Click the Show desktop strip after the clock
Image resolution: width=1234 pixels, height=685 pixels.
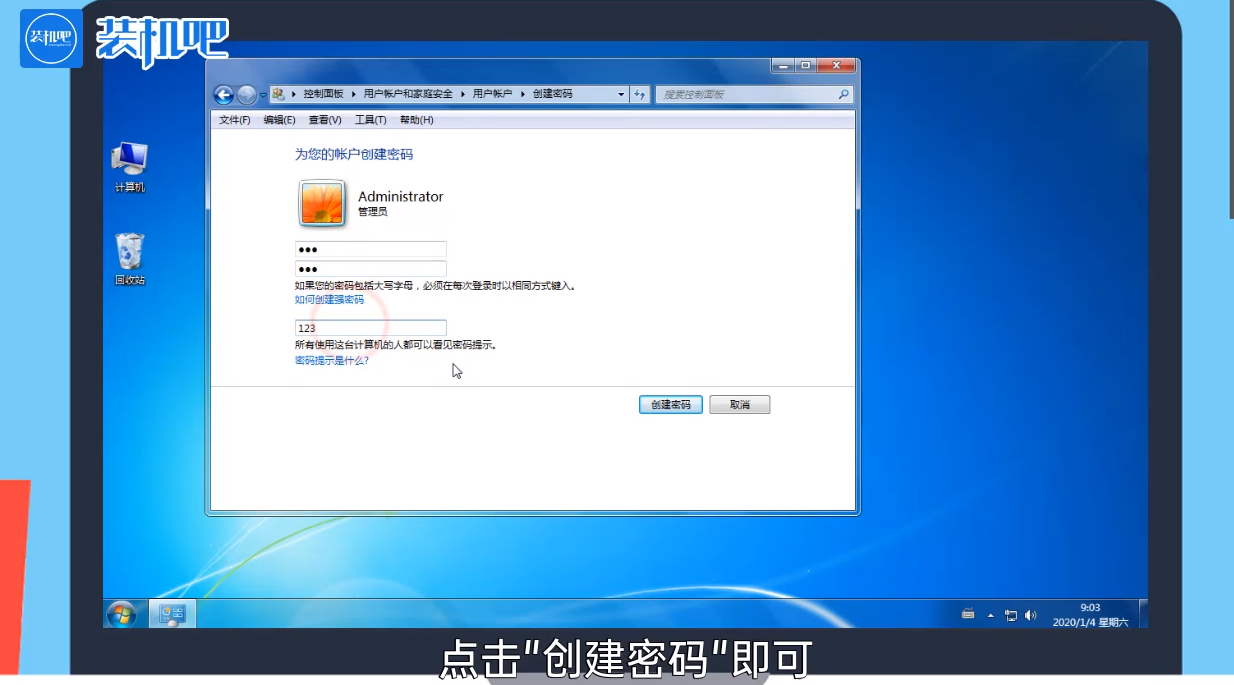click(x=1143, y=613)
